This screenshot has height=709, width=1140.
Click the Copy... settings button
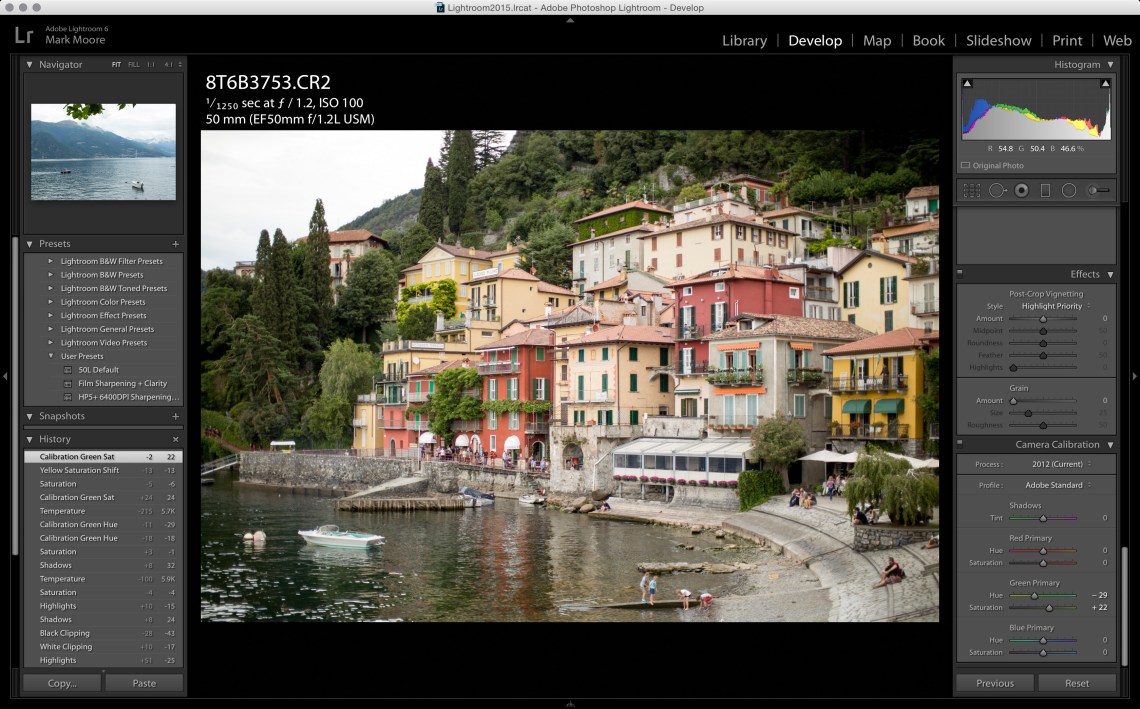pyautogui.click(x=62, y=683)
